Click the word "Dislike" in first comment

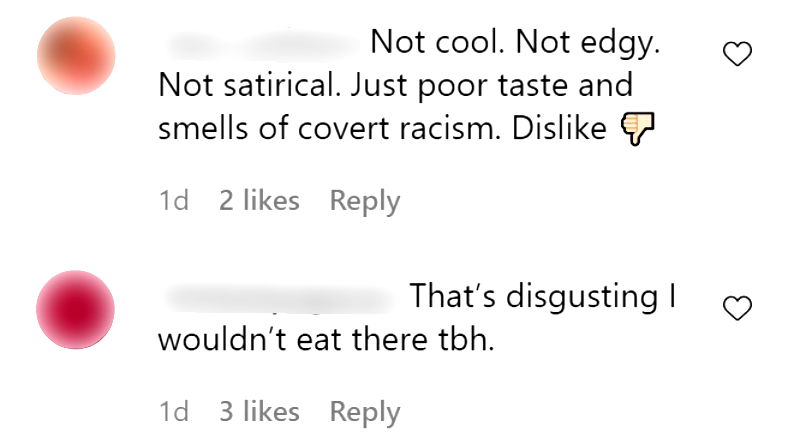(x=559, y=128)
